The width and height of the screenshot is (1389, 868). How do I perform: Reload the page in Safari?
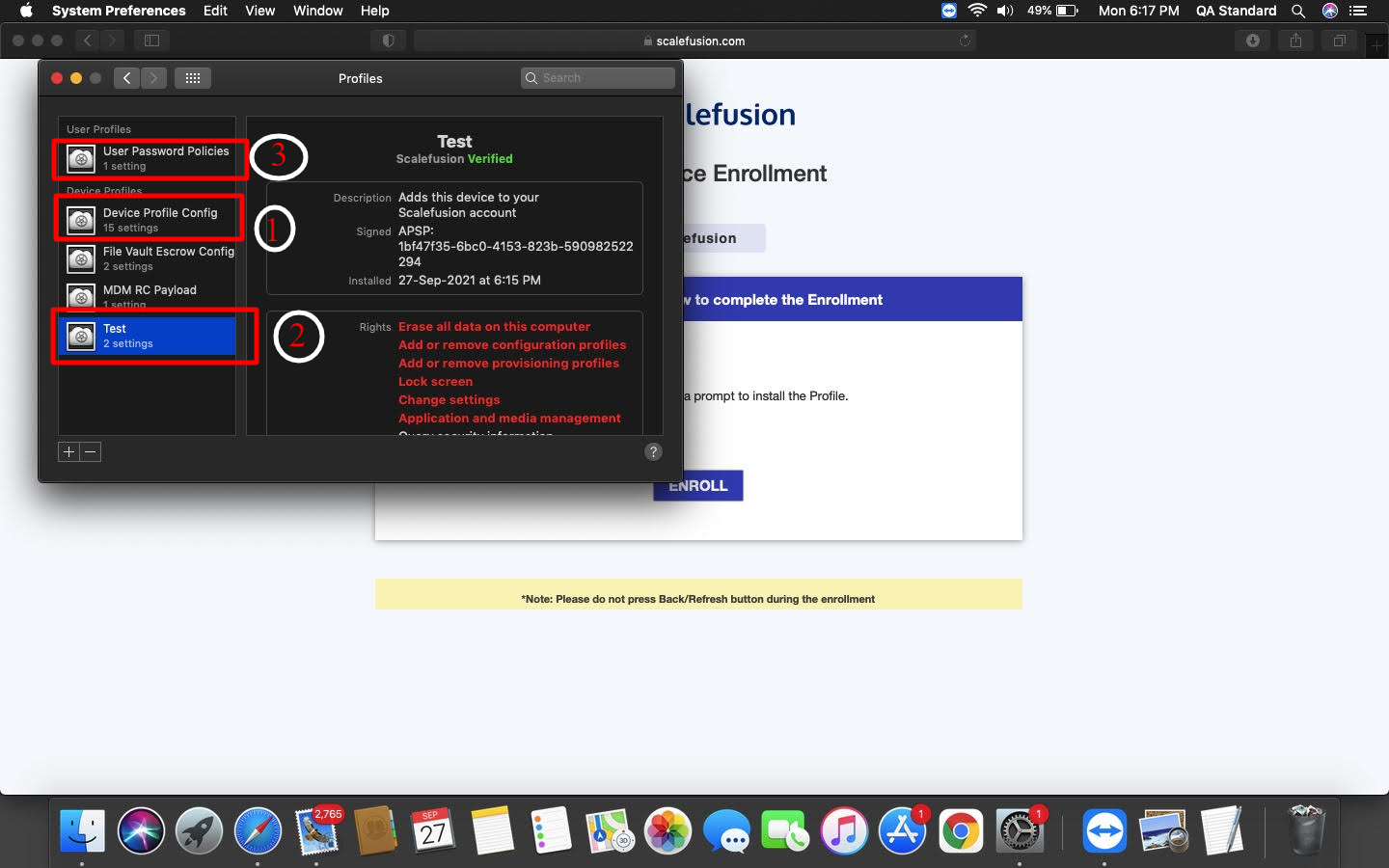pyautogui.click(x=965, y=41)
